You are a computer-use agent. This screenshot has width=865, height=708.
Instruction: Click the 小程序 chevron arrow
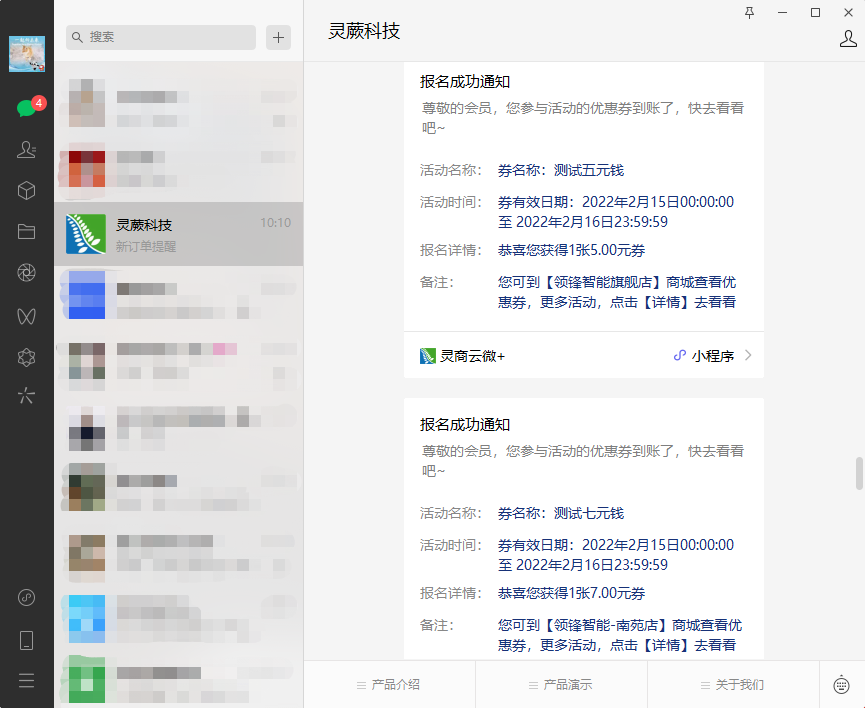click(748, 355)
